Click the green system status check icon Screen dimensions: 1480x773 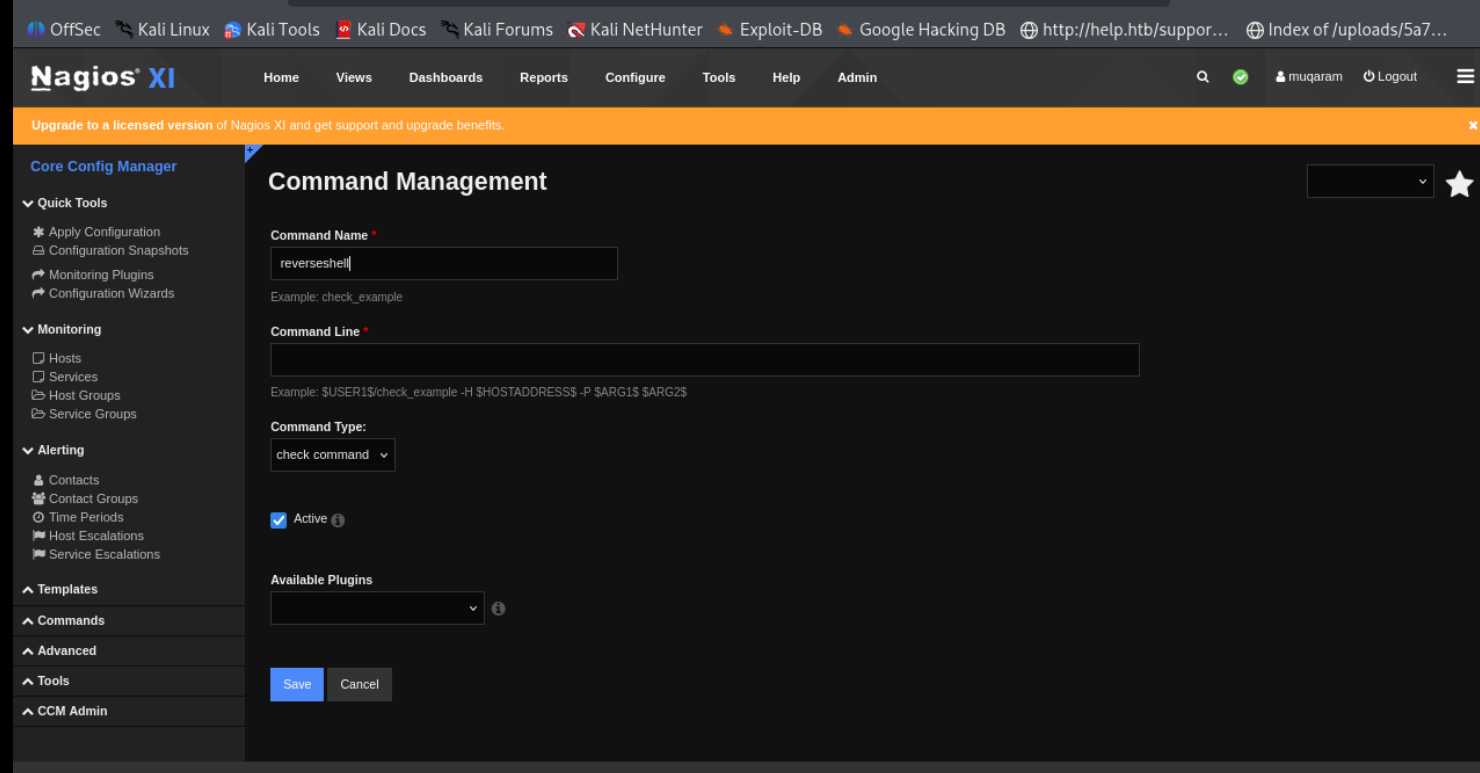click(x=1240, y=77)
